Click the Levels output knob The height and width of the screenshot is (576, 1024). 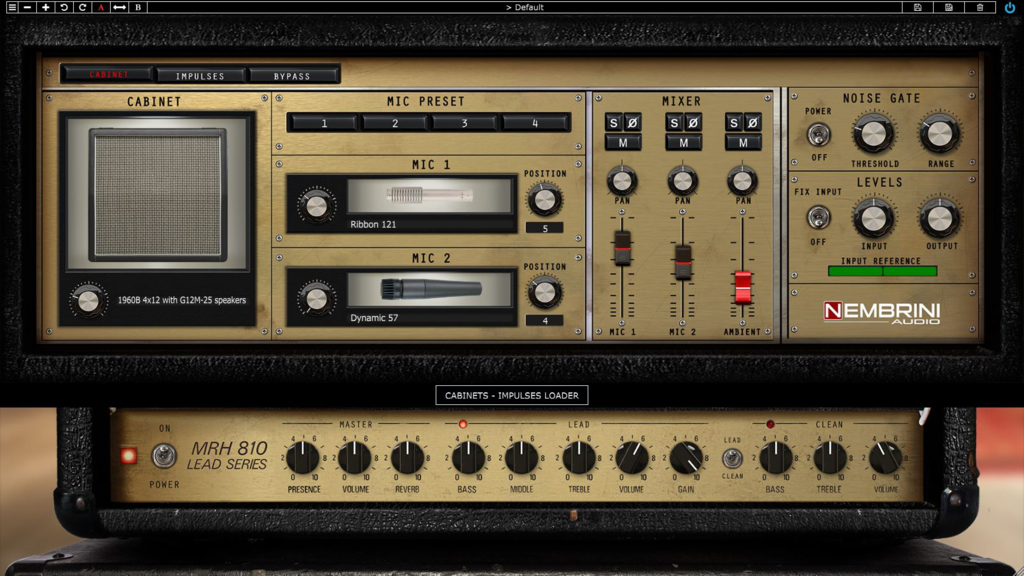click(x=940, y=217)
